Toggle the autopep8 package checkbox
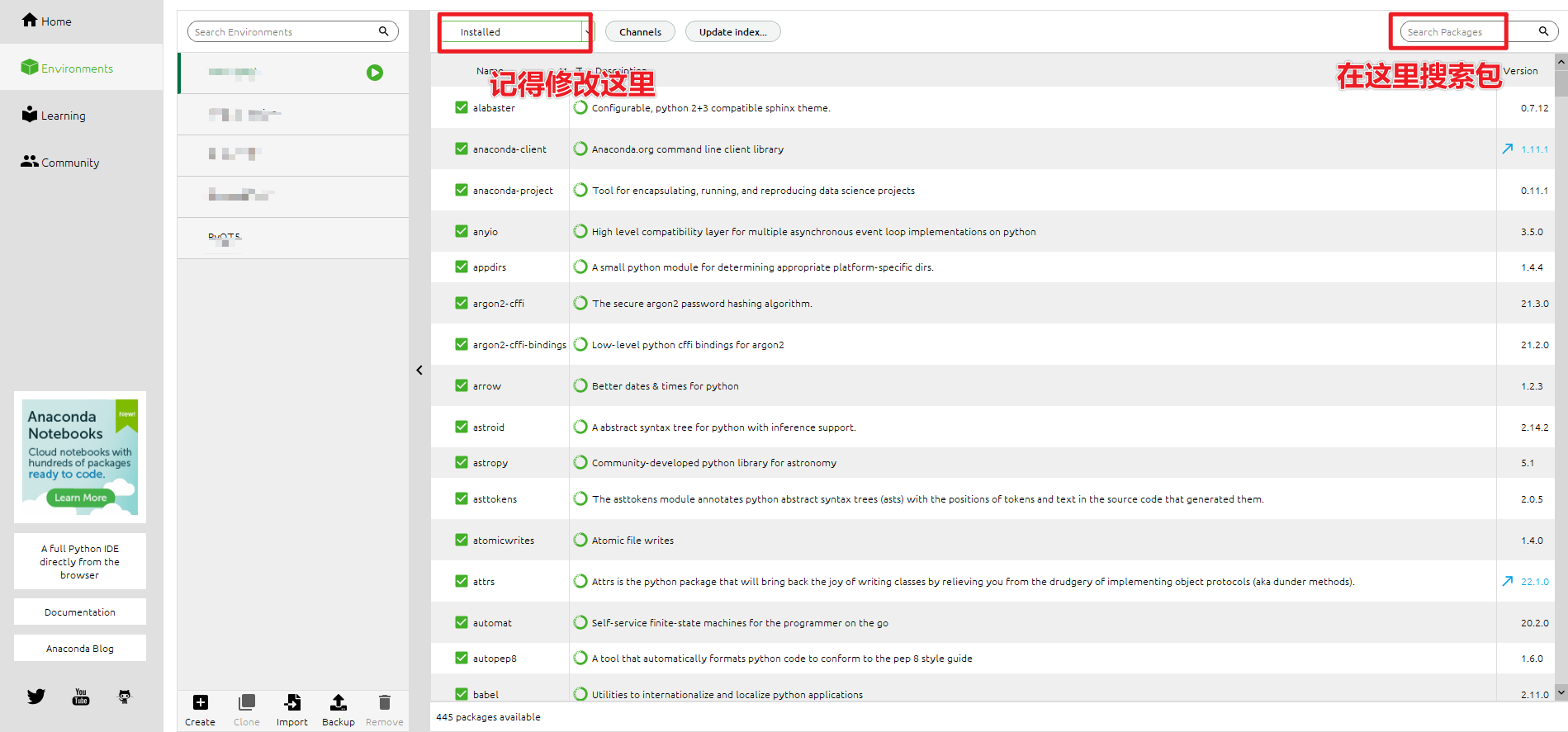This screenshot has height=732, width=1568. tap(462, 658)
